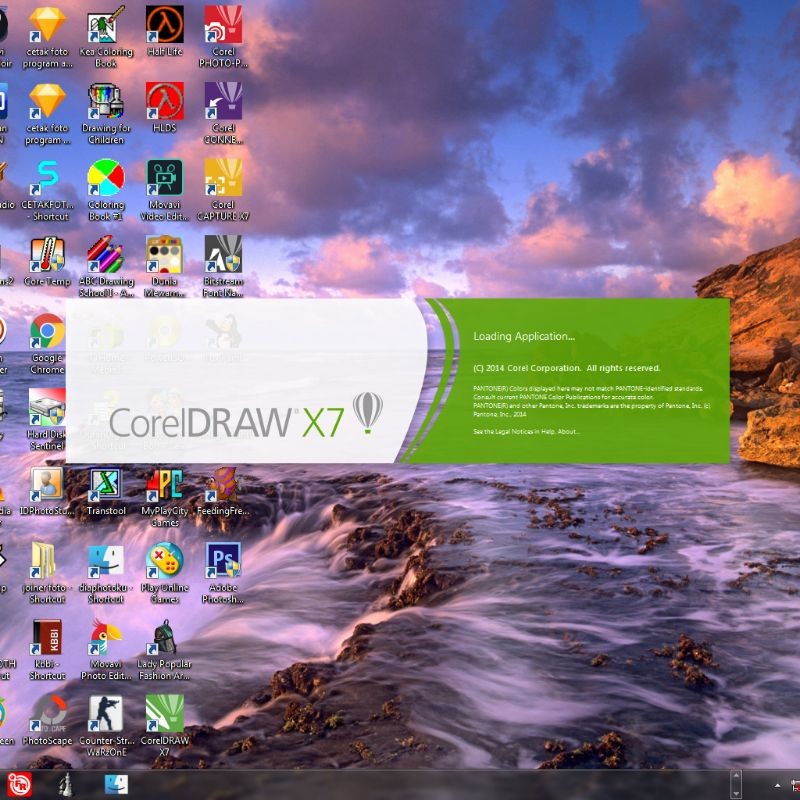The width and height of the screenshot is (800, 800).
Task: Open the Coloring Book #1 shortcut
Action: pos(106,190)
